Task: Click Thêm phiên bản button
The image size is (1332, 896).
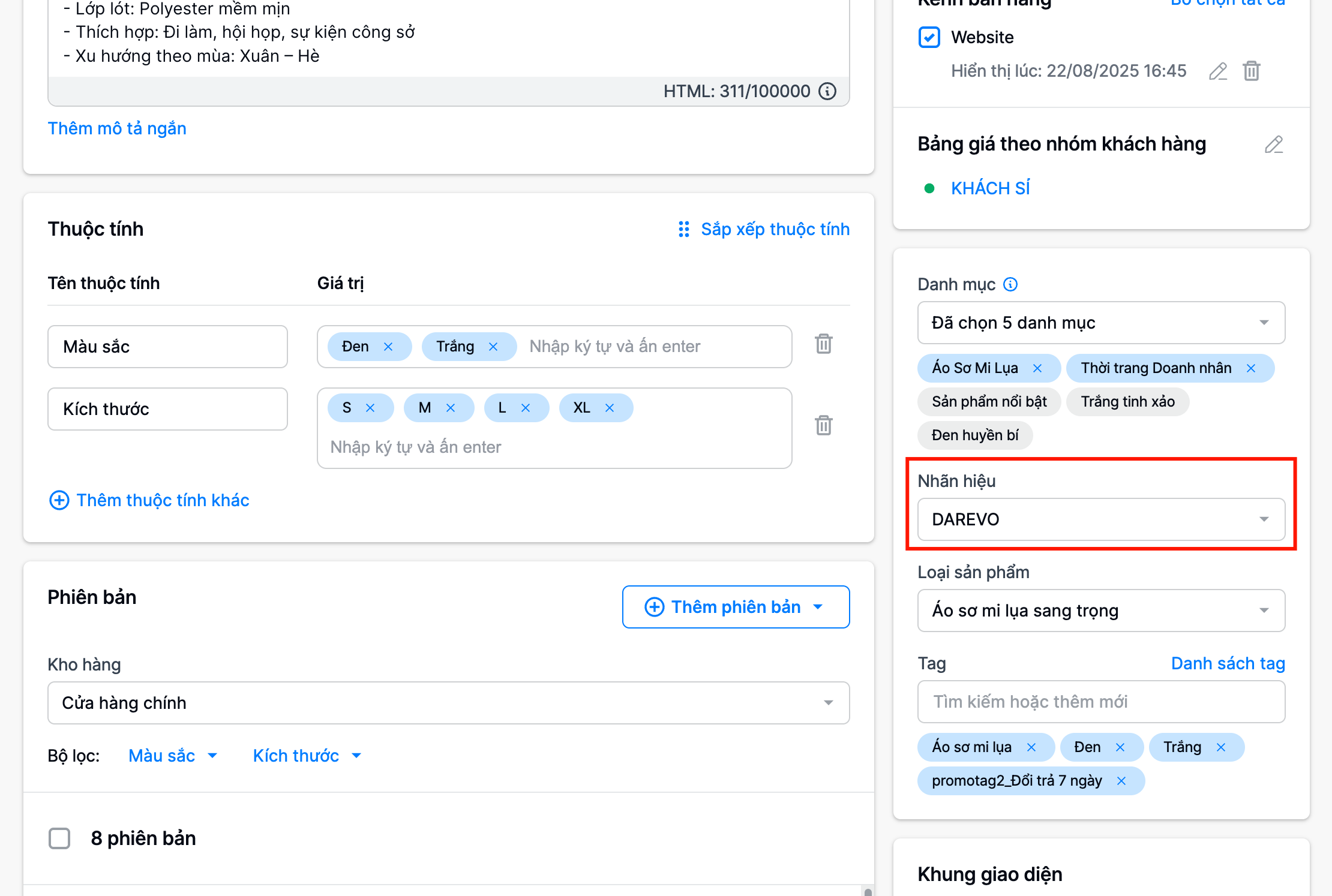Action: 736,607
